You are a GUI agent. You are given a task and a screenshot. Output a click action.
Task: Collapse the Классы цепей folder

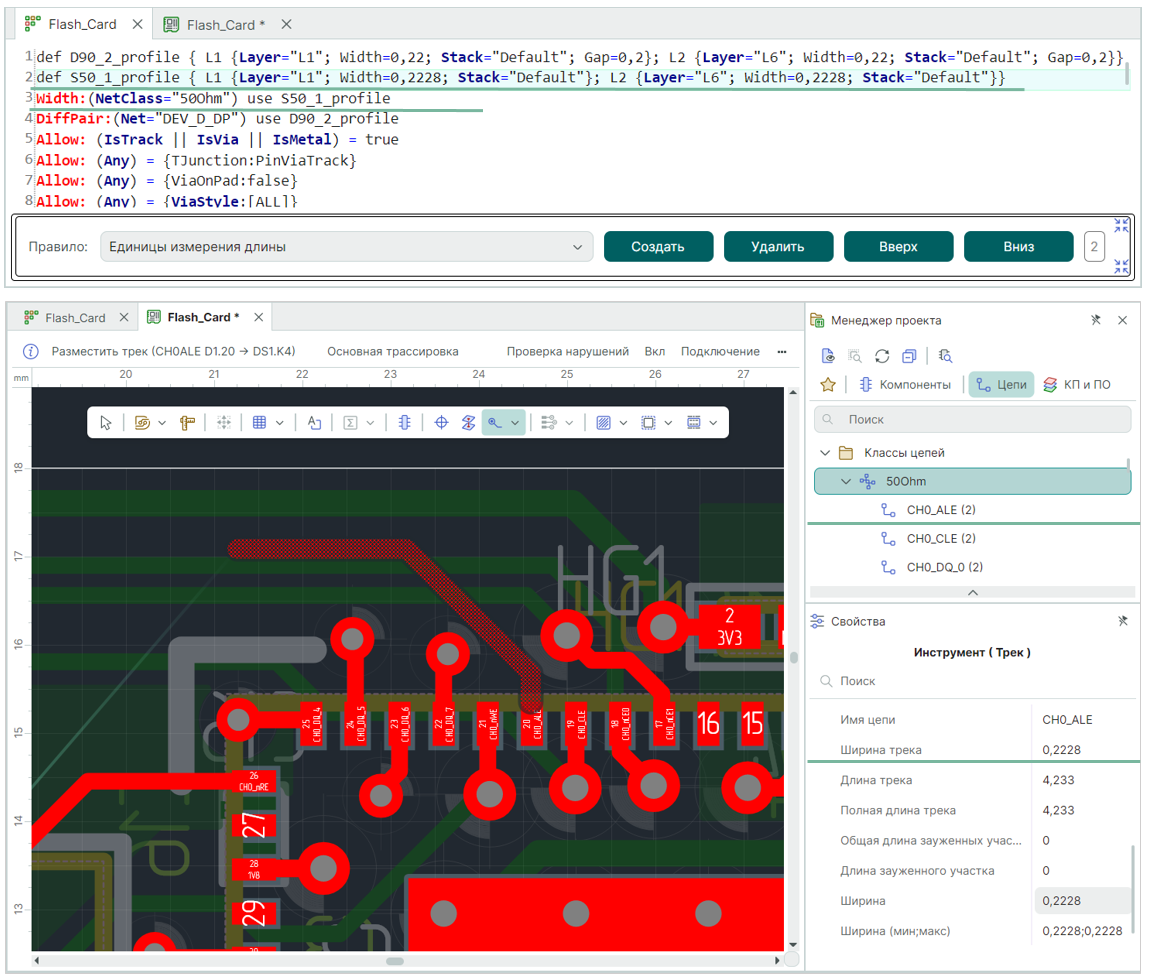point(825,453)
